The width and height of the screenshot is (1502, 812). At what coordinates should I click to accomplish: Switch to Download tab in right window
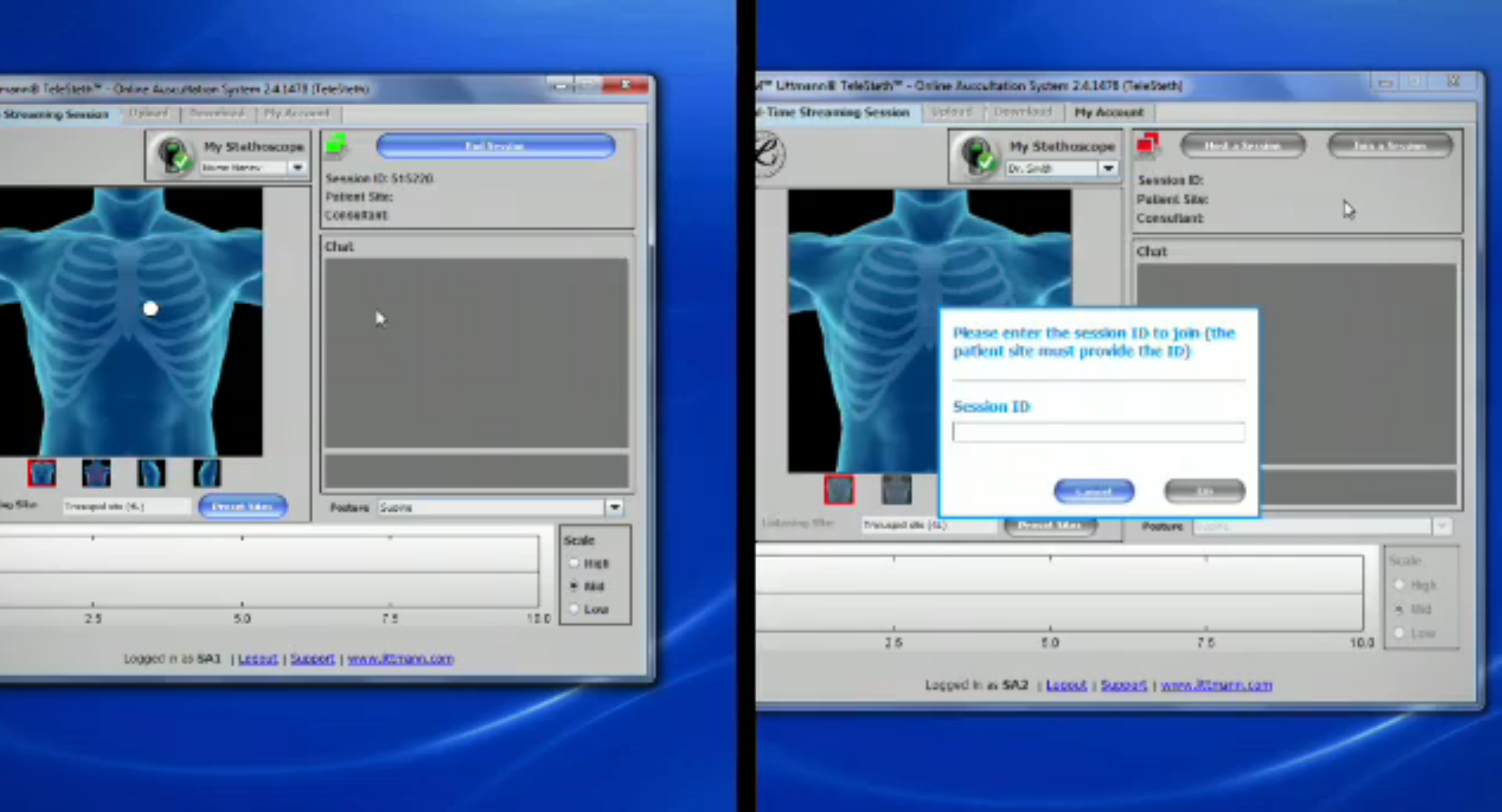point(1022,112)
